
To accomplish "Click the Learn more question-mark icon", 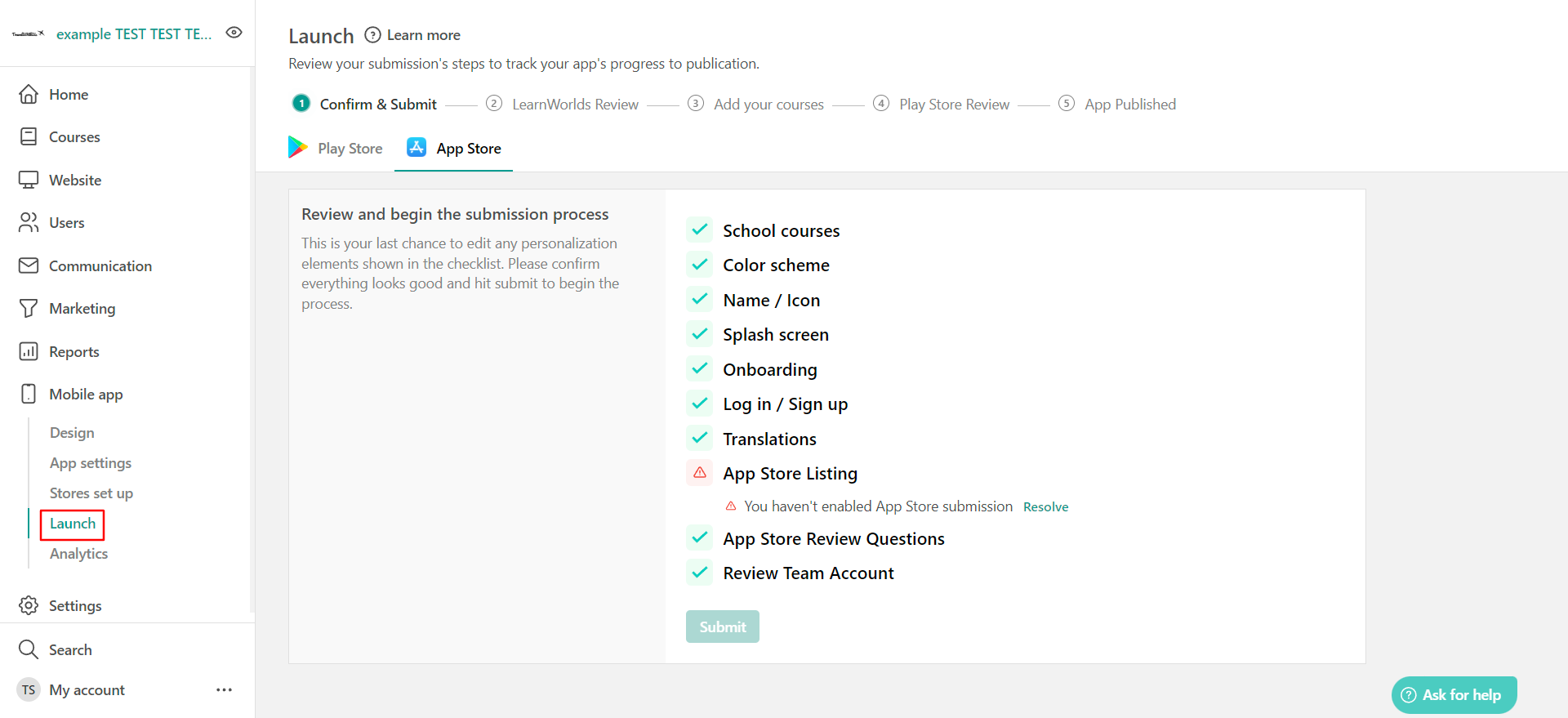I will 372,34.
